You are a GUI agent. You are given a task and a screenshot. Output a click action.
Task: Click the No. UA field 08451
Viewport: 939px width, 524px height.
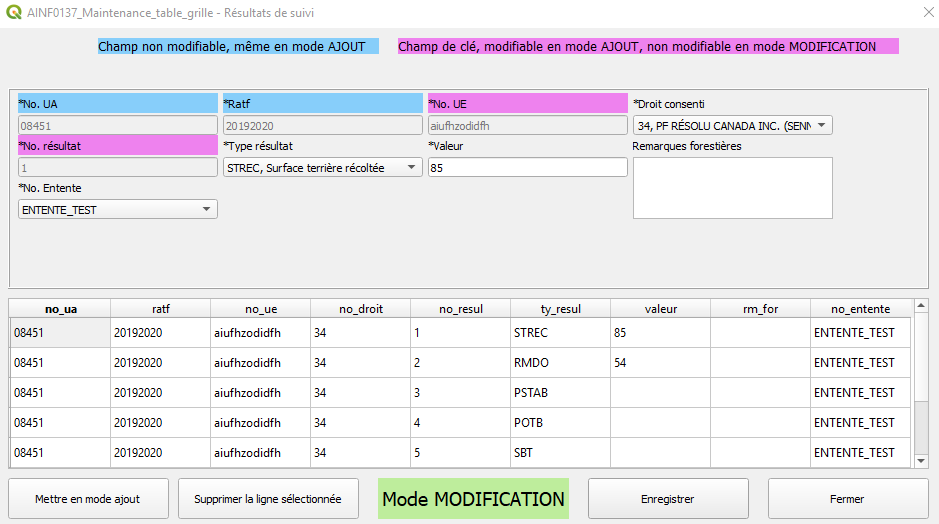tap(117, 126)
